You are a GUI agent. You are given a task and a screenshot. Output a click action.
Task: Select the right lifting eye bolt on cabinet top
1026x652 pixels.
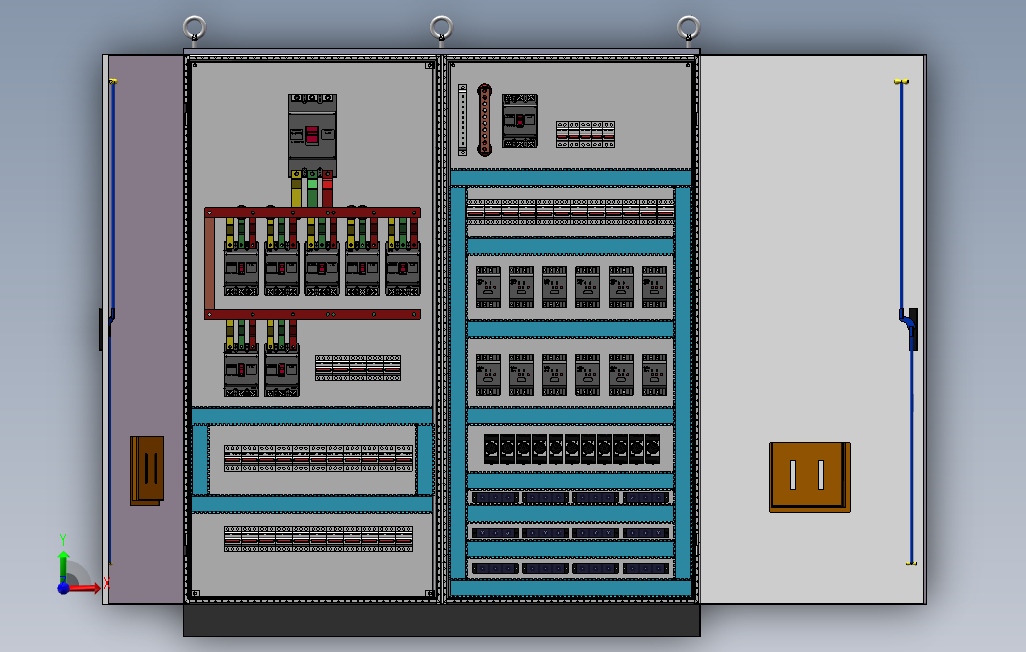point(688,30)
